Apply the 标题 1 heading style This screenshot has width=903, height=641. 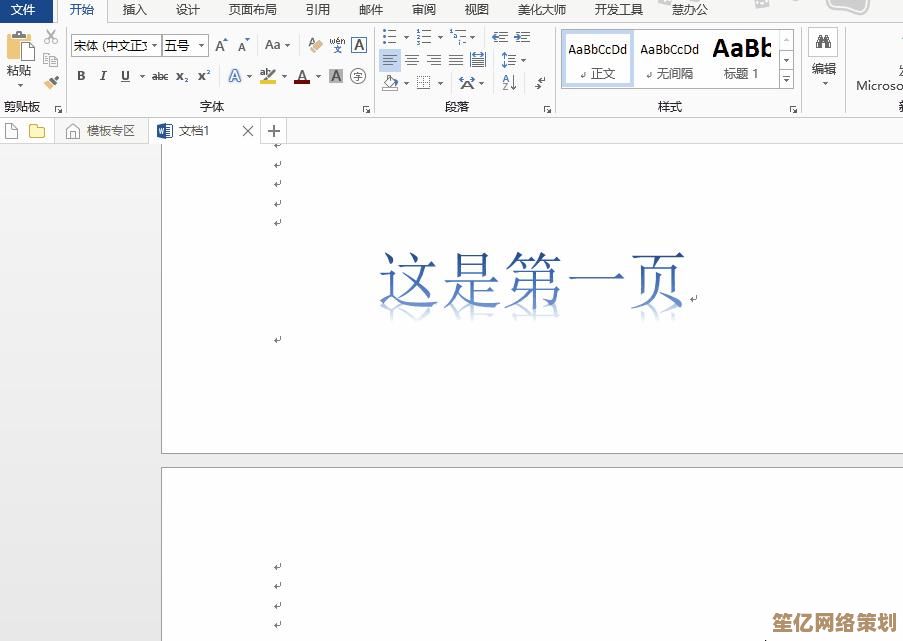point(741,58)
